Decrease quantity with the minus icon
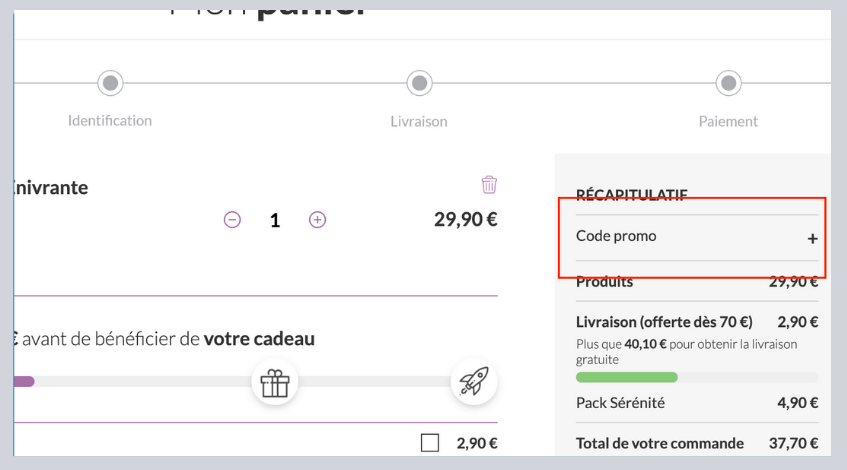This screenshot has height=470, width=847. [232, 220]
